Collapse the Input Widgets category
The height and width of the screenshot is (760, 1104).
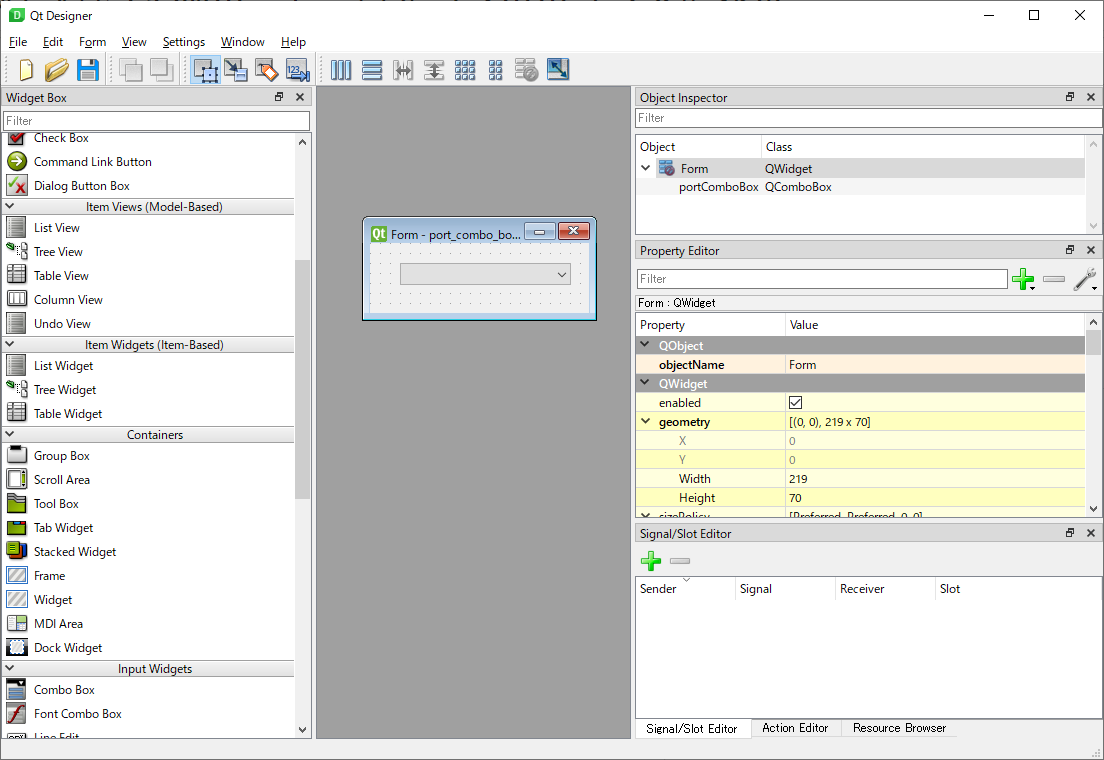(10, 668)
